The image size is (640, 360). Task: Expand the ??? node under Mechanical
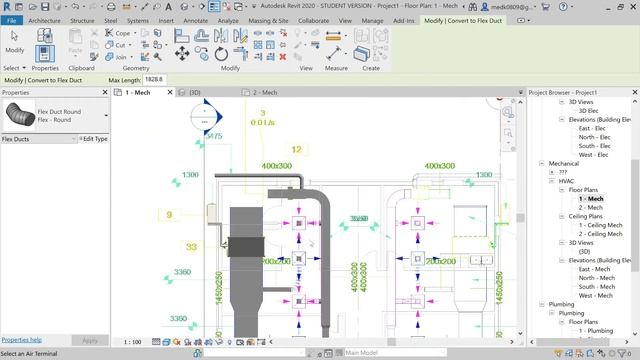point(551,172)
